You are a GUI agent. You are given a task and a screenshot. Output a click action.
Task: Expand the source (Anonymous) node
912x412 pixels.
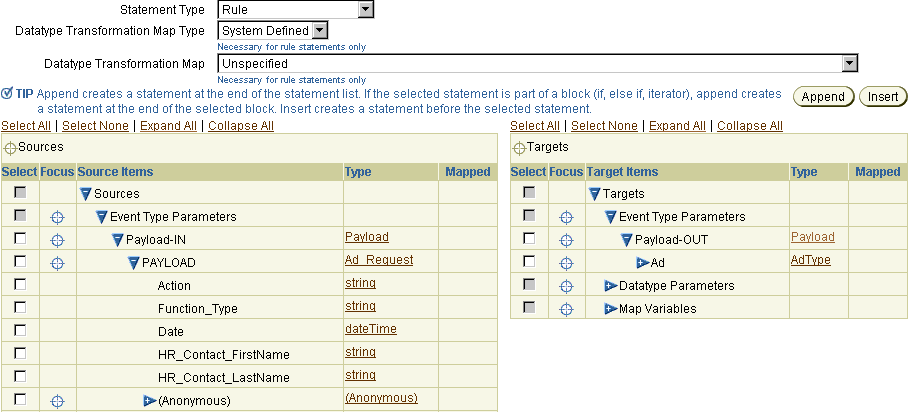150,401
